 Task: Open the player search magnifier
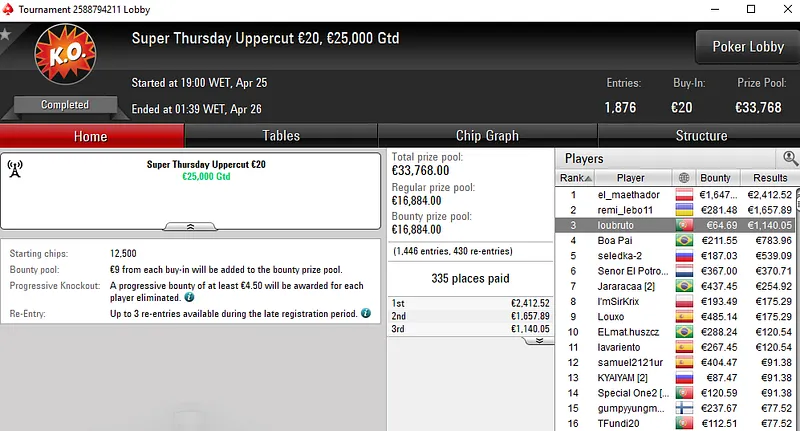pyautogui.click(x=790, y=158)
